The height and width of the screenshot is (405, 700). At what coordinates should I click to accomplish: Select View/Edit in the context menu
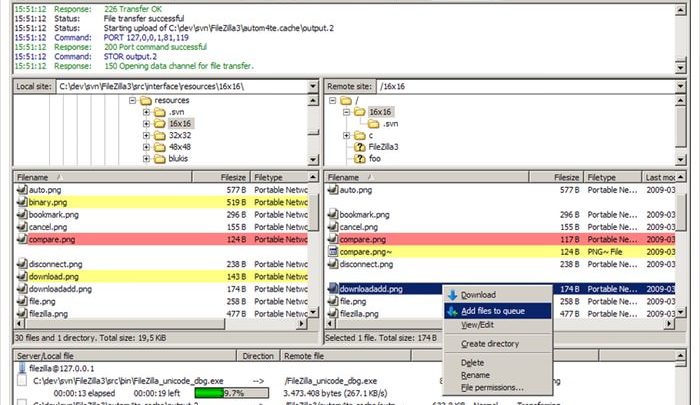point(498,325)
